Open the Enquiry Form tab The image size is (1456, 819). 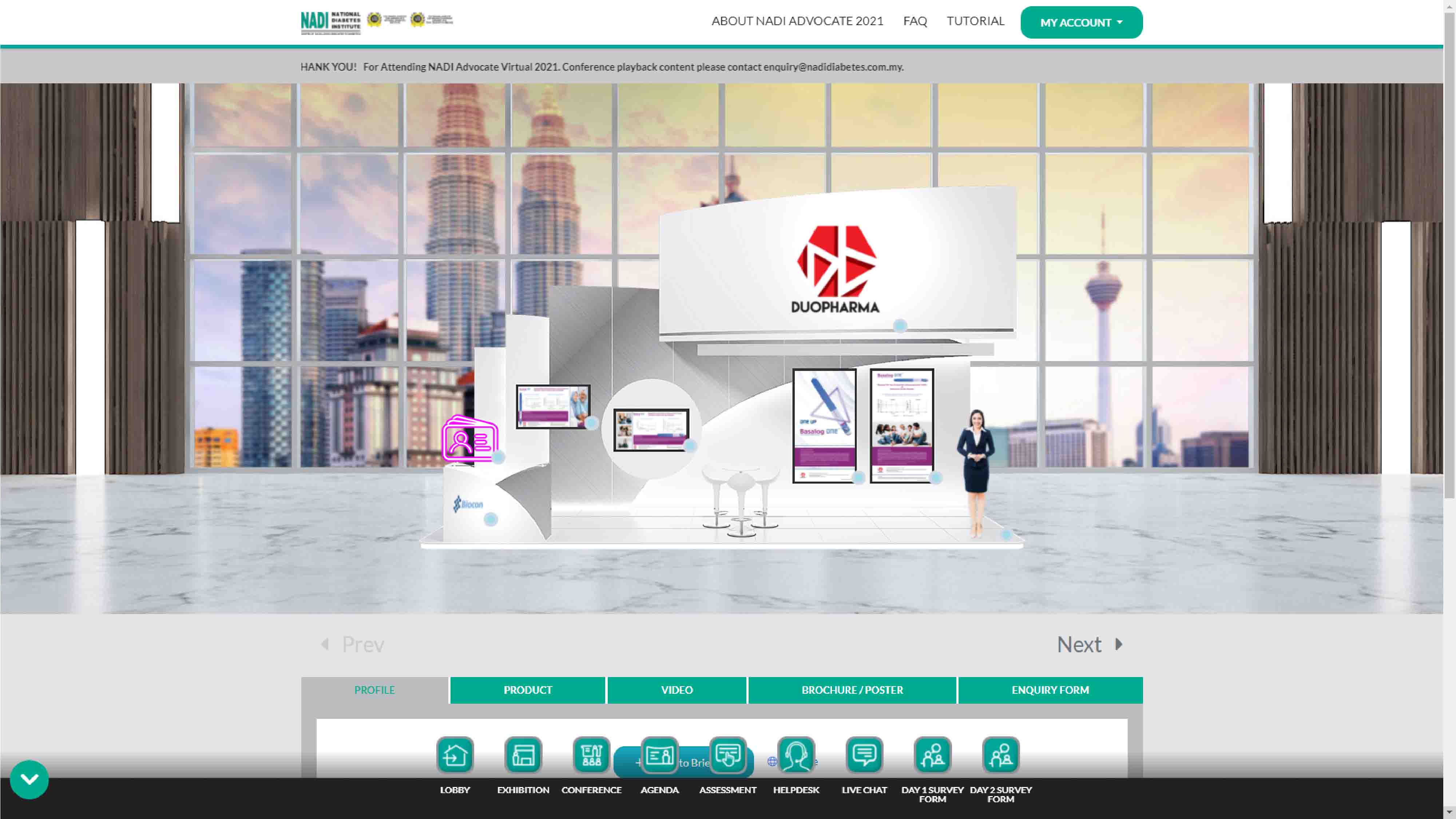point(1050,690)
